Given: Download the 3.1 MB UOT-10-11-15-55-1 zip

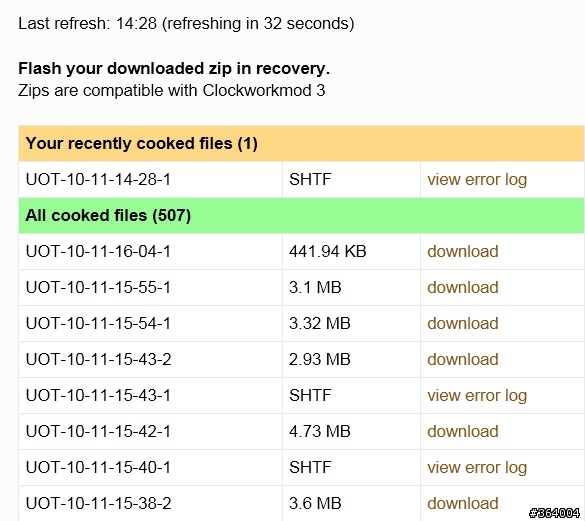Looking at the screenshot, I should pyautogui.click(x=463, y=287).
